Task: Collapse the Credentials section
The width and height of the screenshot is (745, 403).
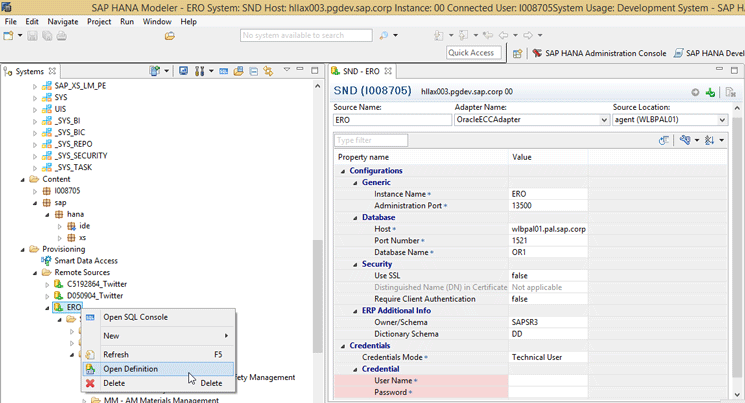Action: (343, 346)
